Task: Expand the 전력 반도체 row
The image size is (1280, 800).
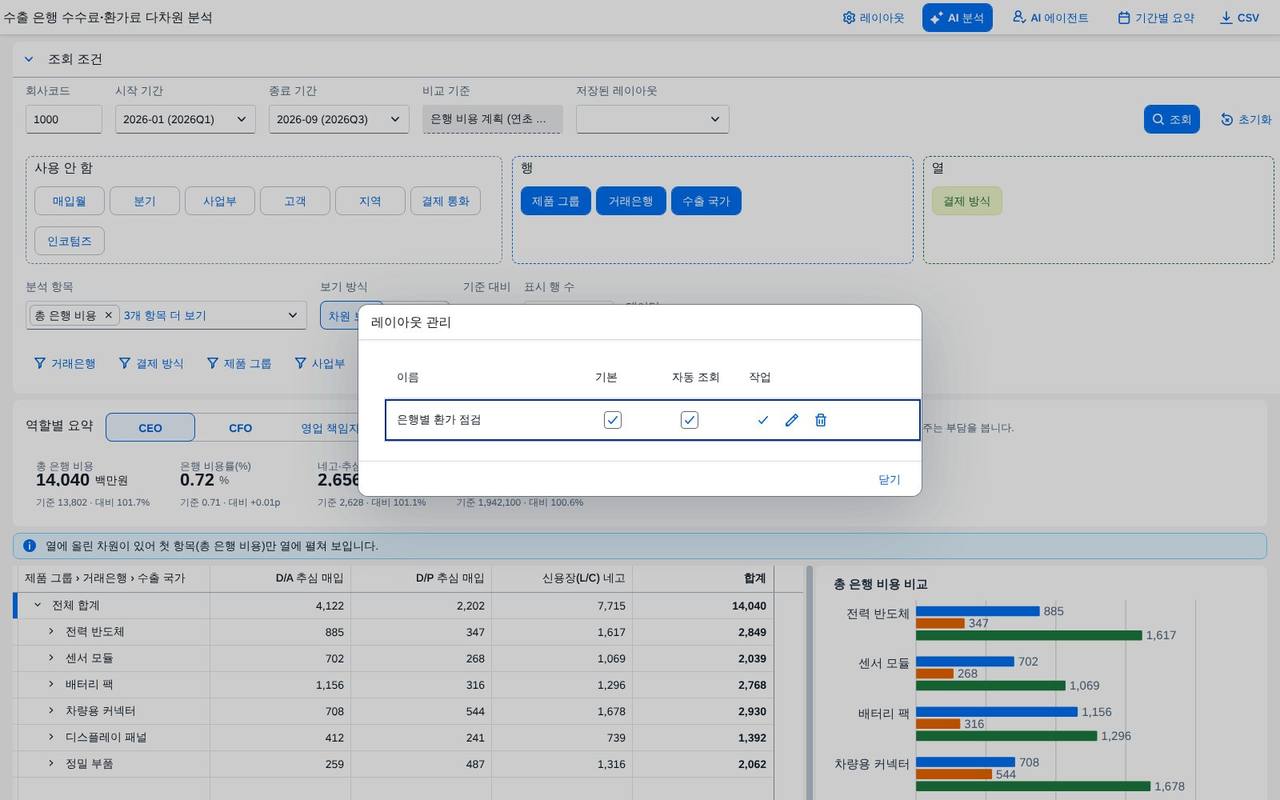Action: [52, 632]
